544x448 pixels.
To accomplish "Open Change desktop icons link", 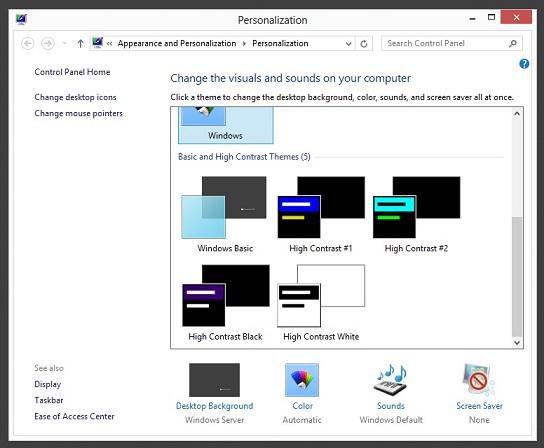I will pos(75,97).
